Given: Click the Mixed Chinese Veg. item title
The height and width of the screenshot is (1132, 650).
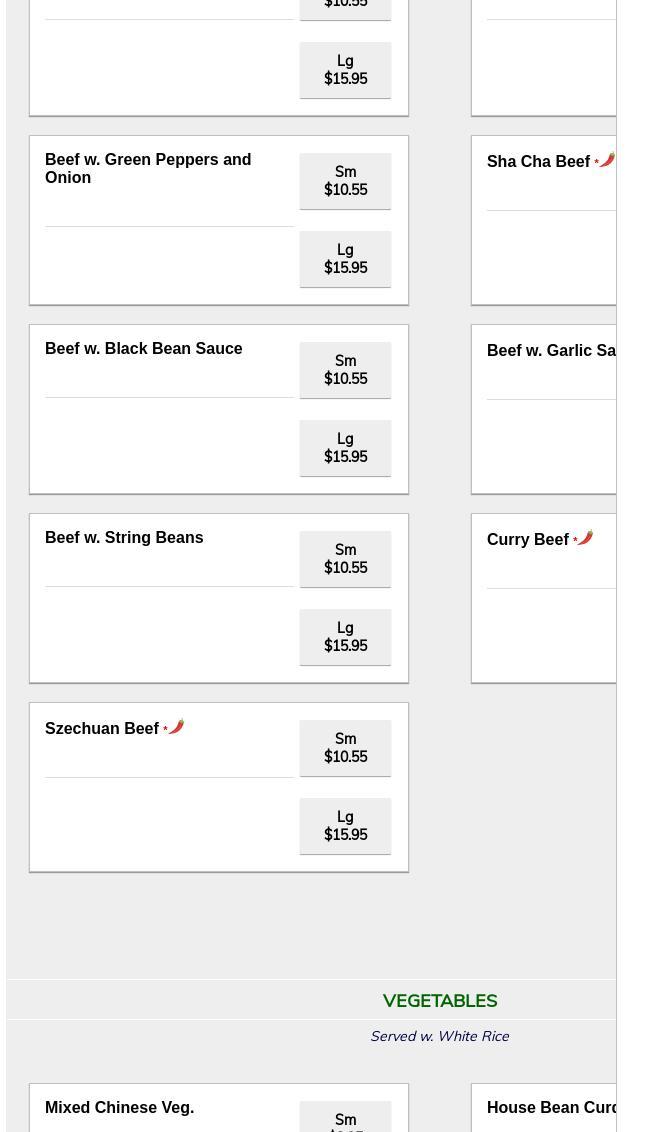Looking at the screenshot, I should point(119,1107).
